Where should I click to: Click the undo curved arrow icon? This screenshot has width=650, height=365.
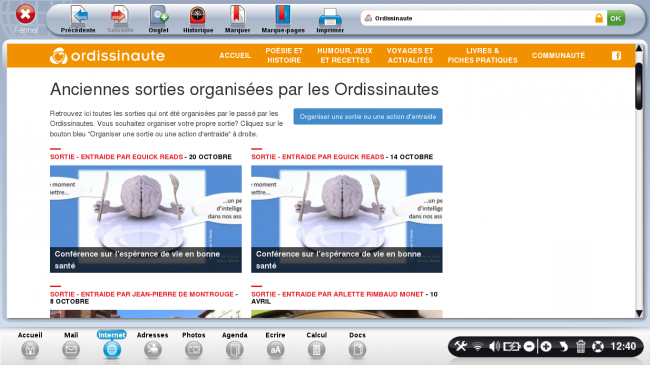point(563,346)
